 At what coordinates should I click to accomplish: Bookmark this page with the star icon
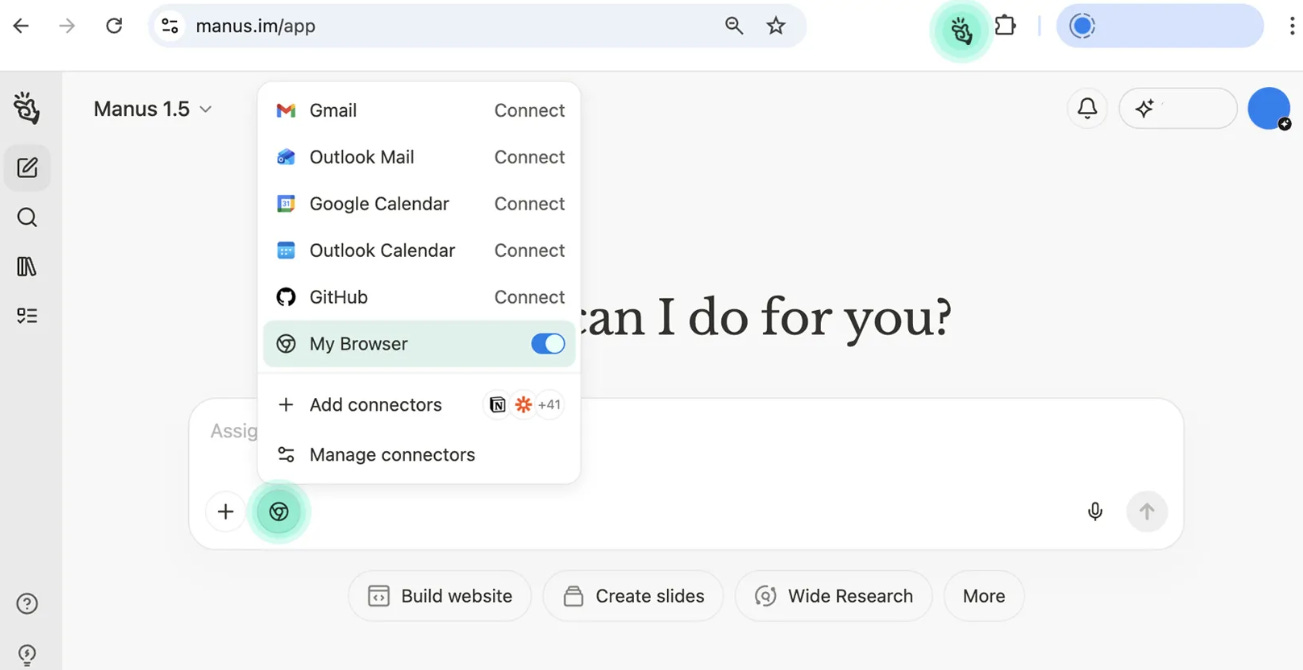pyautogui.click(x=776, y=26)
